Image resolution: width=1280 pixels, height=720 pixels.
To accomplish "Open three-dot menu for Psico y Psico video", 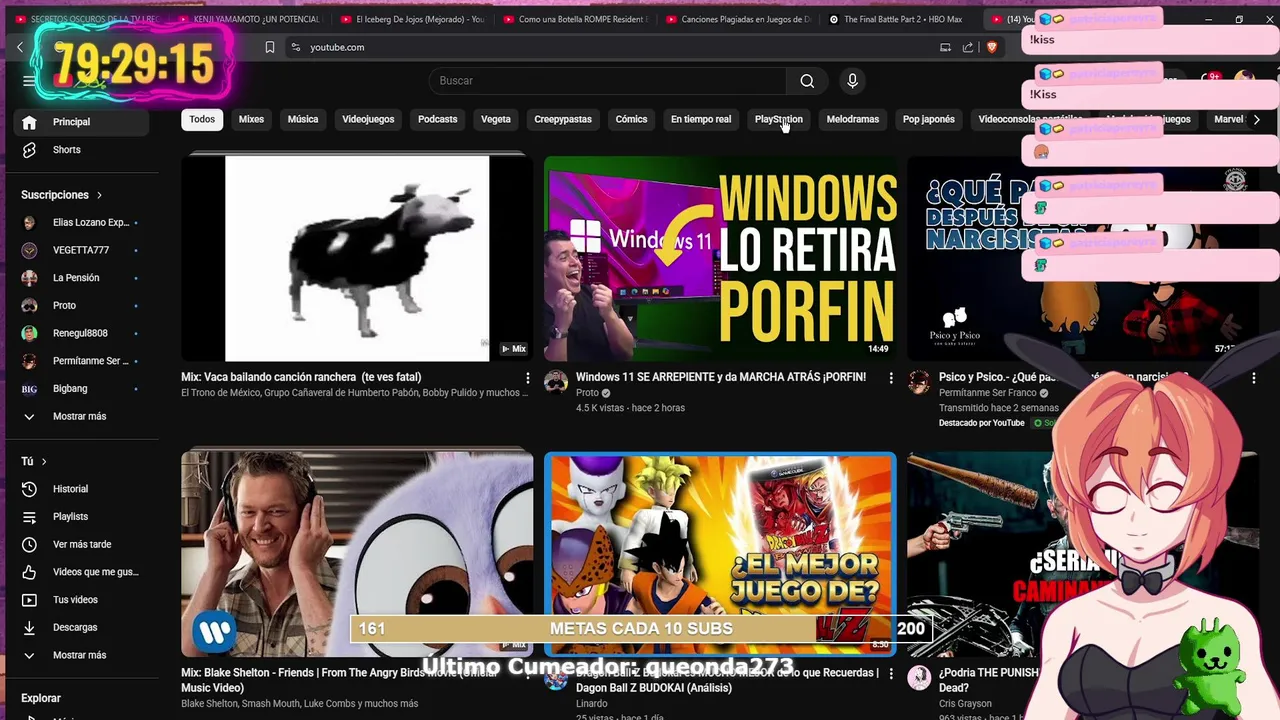I will pos(1254,378).
